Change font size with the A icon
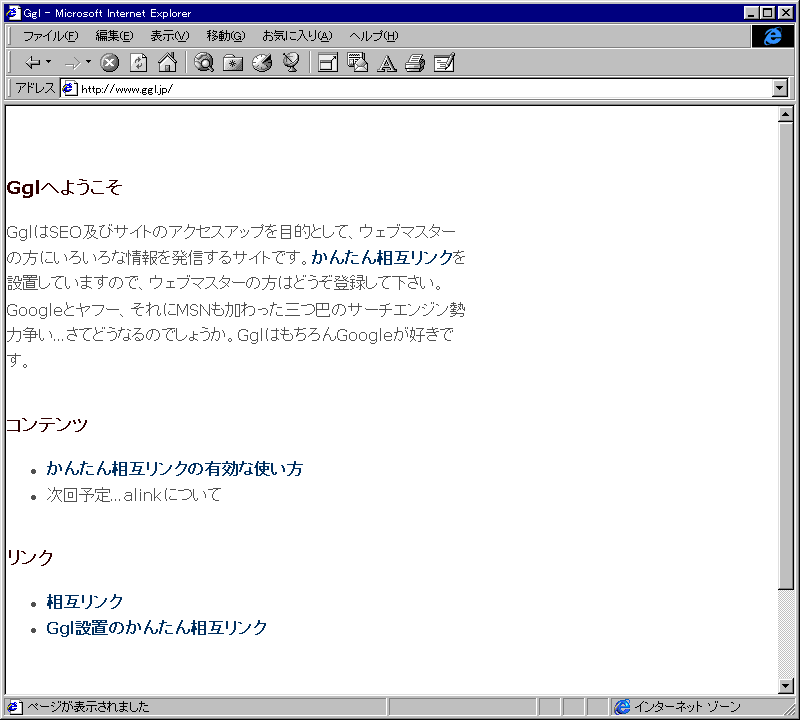 point(387,63)
